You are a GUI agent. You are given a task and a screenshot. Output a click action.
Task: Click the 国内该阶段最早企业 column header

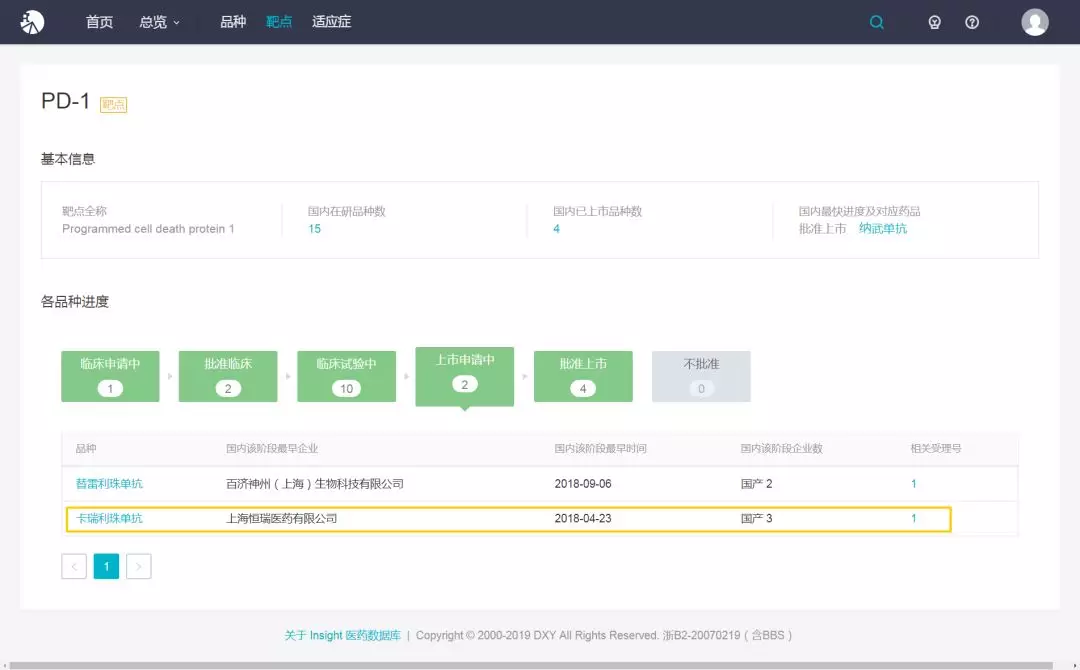coord(272,448)
